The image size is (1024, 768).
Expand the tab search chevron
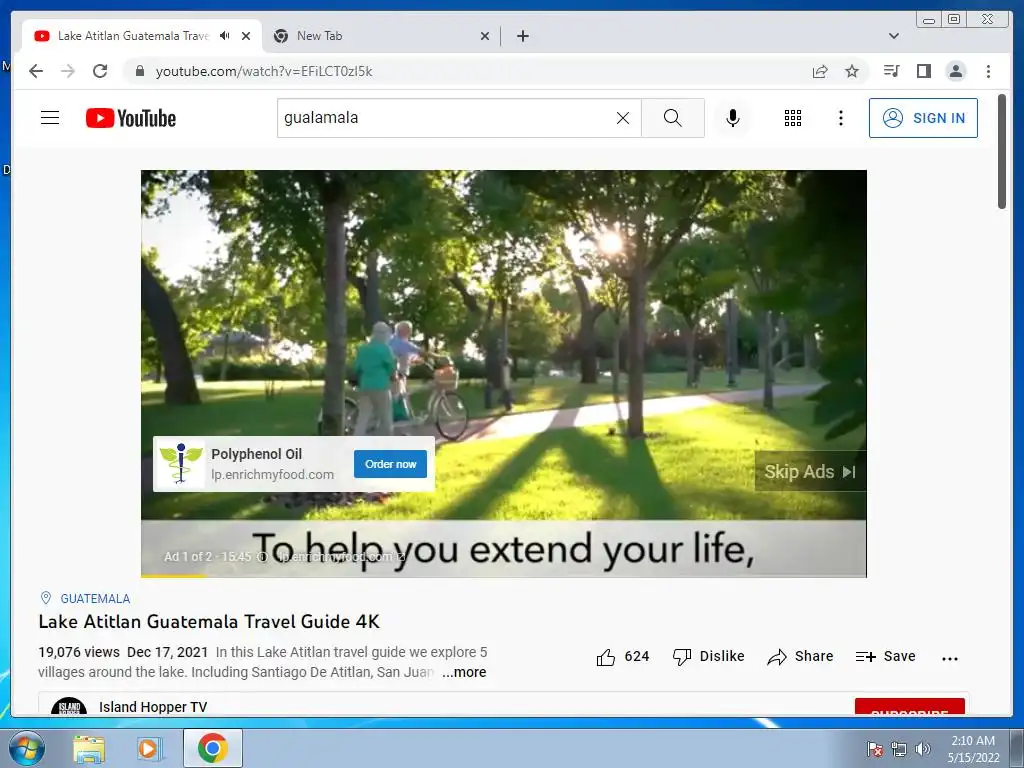point(894,36)
